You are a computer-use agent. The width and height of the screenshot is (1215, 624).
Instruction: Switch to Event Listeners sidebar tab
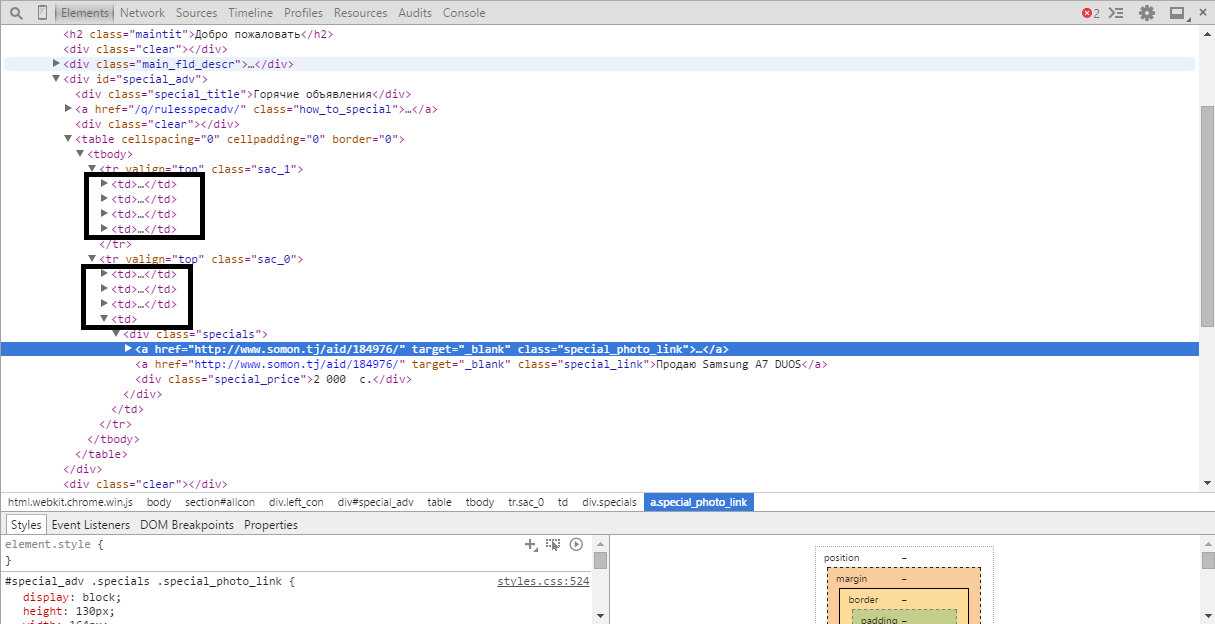[x=91, y=525]
